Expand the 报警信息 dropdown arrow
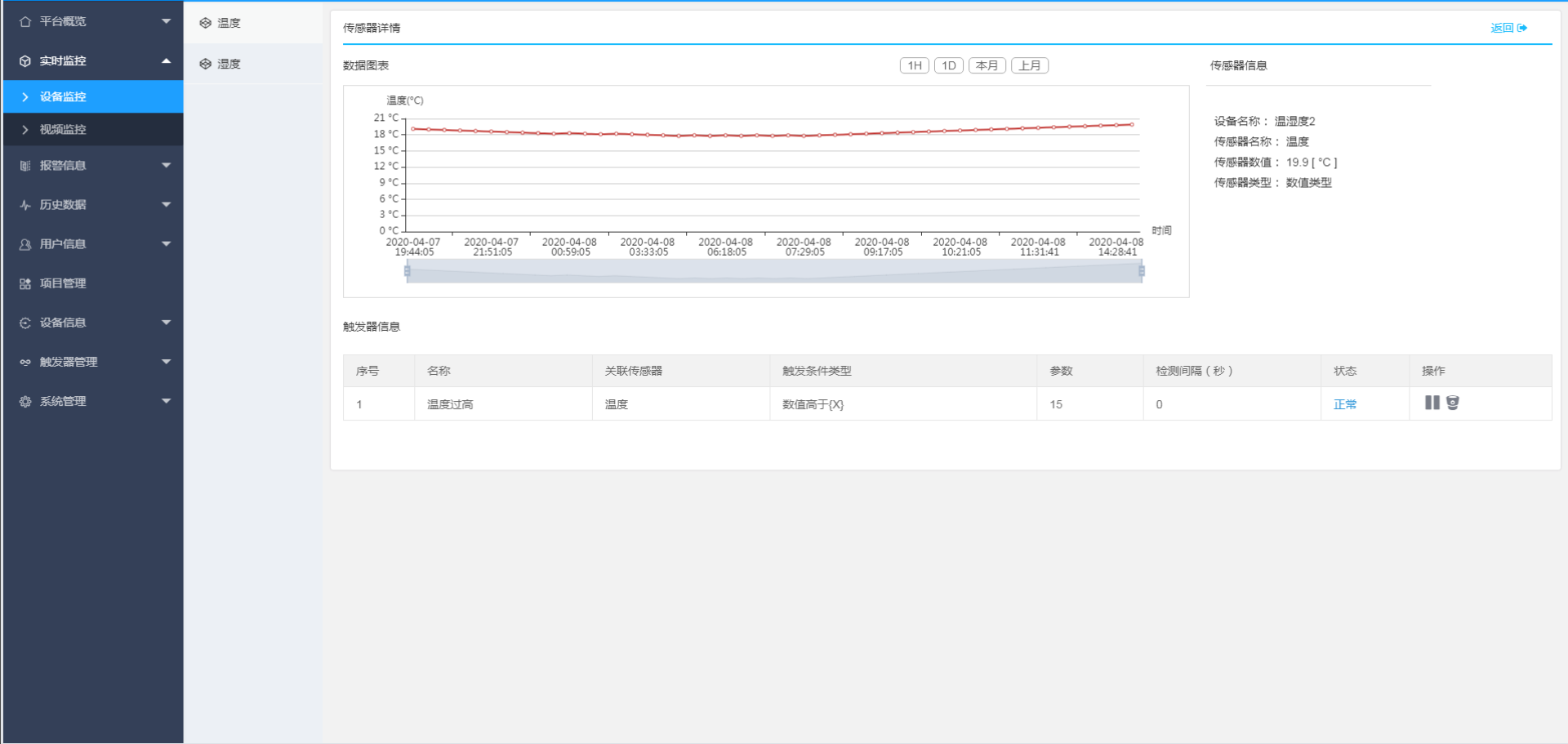This screenshot has height=744, width=1568. click(166, 166)
